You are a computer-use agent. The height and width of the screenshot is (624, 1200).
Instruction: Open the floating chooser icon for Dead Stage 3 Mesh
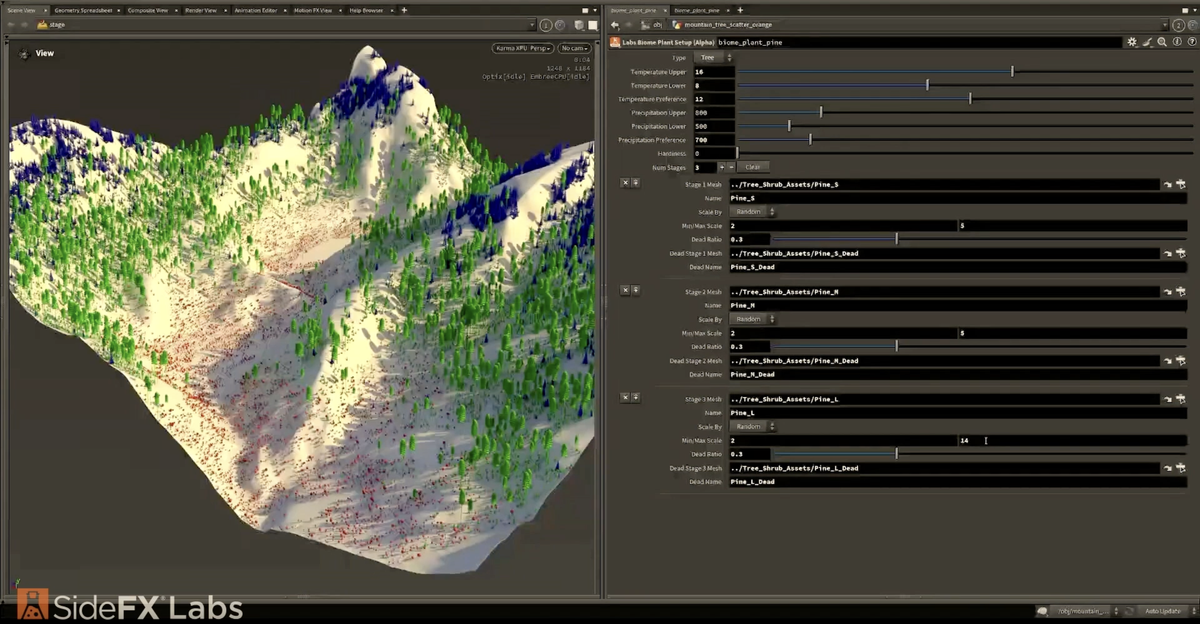1182,467
